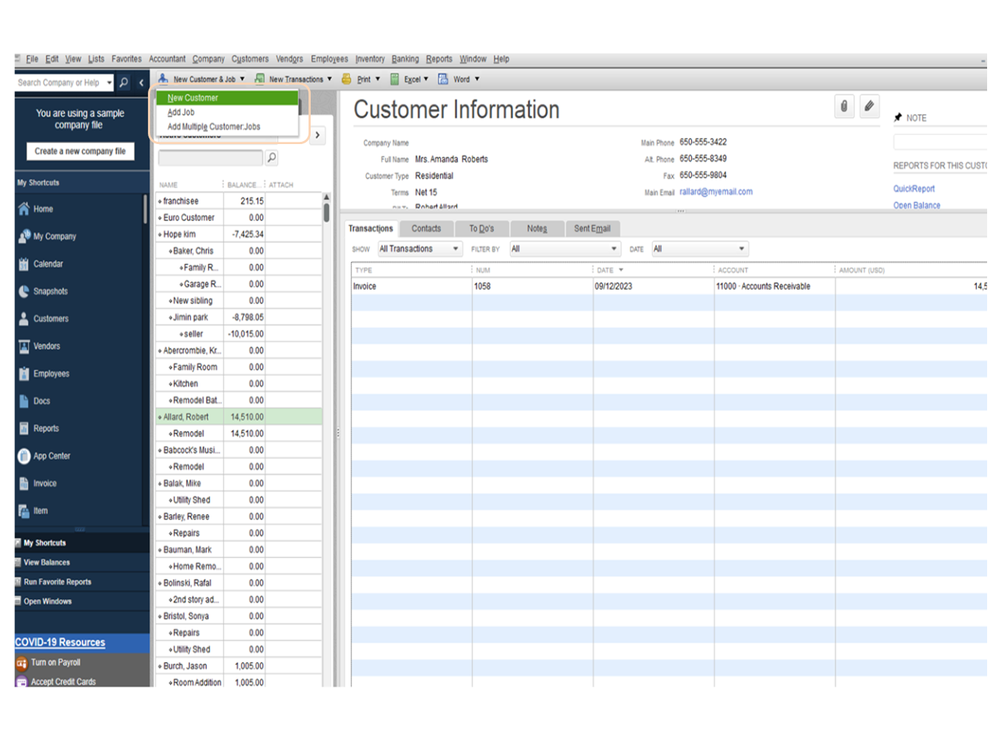Select New Customer from the dropdown menu
Image resolution: width=999 pixels, height=749 pixels.
227,98
